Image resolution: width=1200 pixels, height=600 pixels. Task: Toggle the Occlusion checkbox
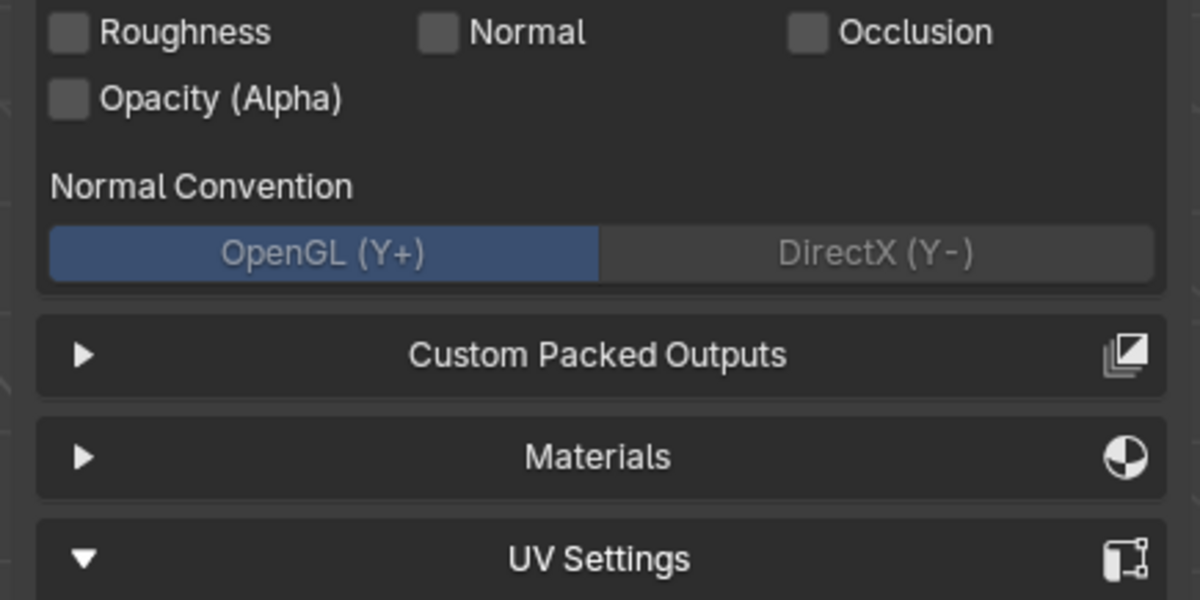[807, 33]
